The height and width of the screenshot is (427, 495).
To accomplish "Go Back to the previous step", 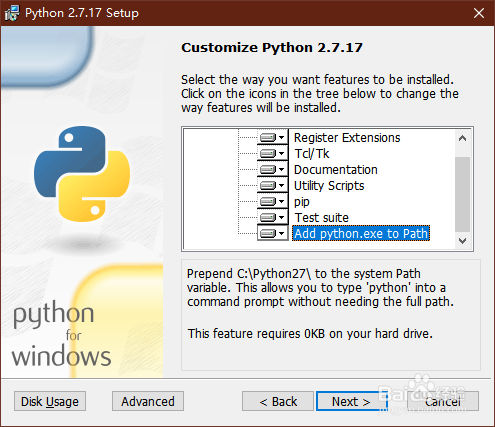I will [278, 401].
